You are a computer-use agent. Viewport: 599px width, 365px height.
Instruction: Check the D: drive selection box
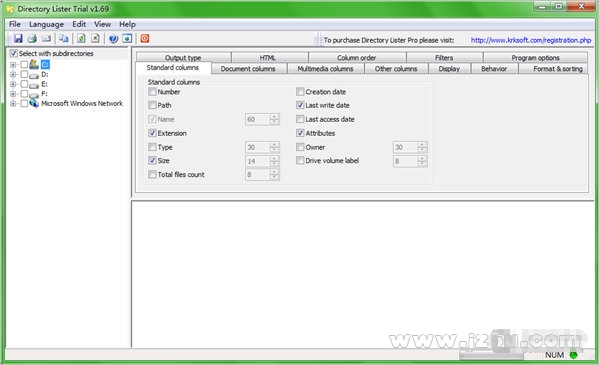24,74
